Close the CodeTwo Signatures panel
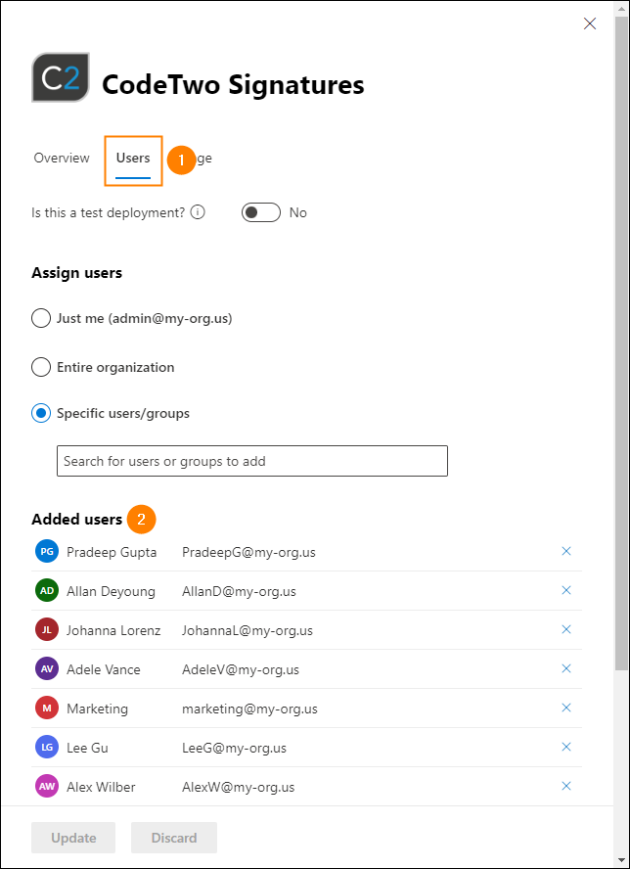Screen dimensions: 630x869 click(590, 24)
